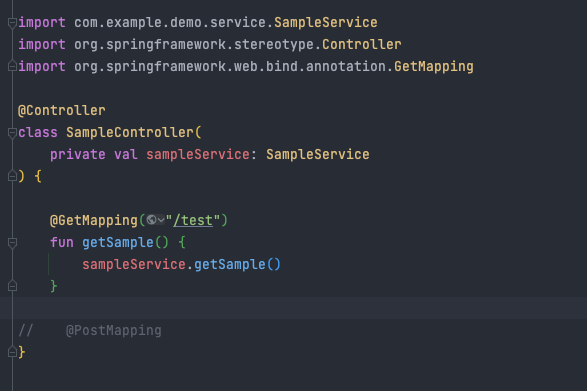Click GetMapping in the annotation import
587x391 pixels.
pyautogui.click(x=434, y=67)
